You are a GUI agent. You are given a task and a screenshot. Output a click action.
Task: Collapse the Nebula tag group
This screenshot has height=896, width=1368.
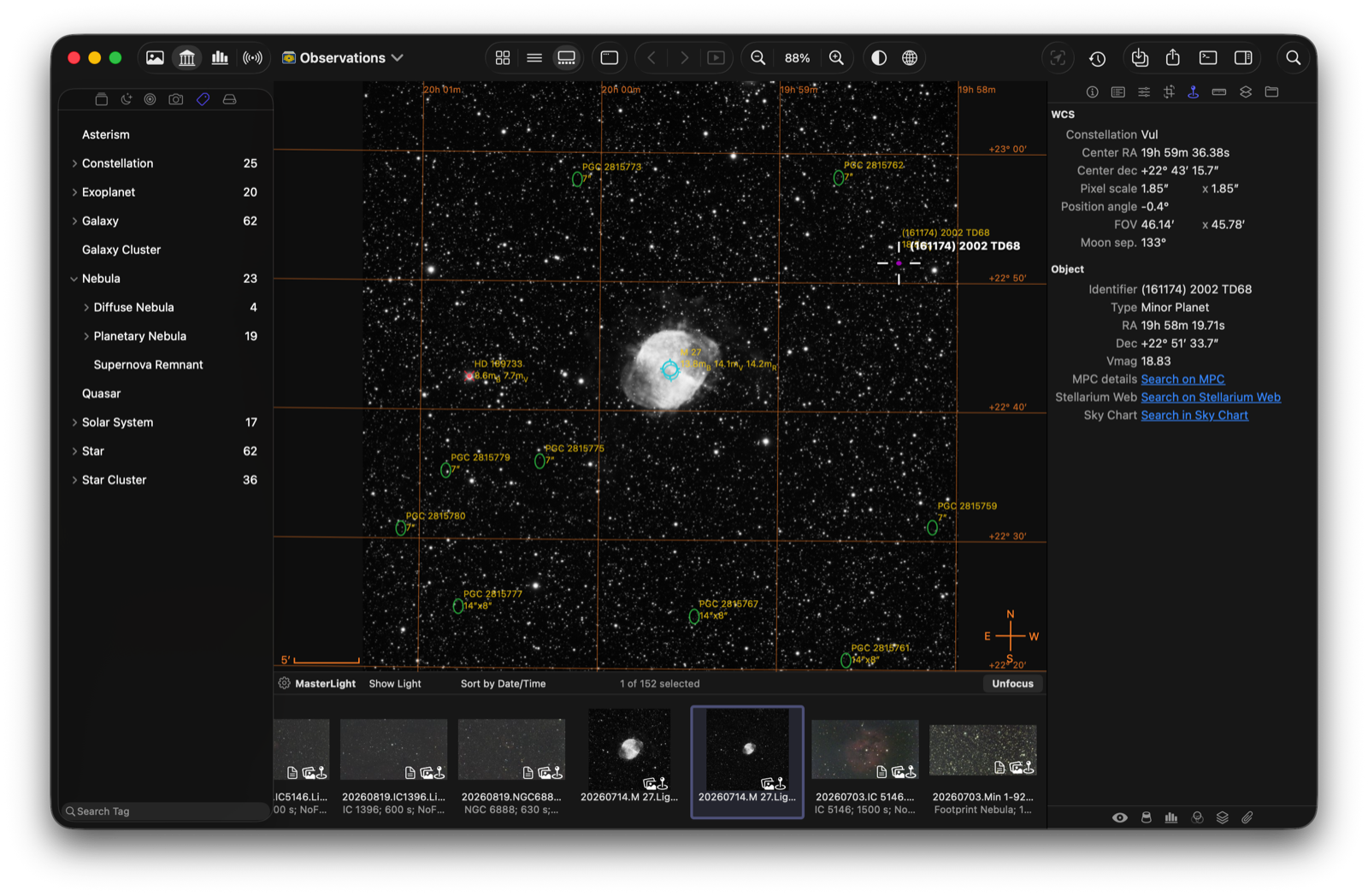coord(74,279)
